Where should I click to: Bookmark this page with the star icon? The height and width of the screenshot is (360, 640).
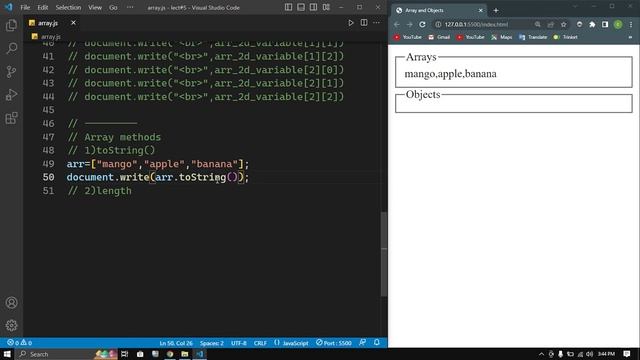coord(564,24)
